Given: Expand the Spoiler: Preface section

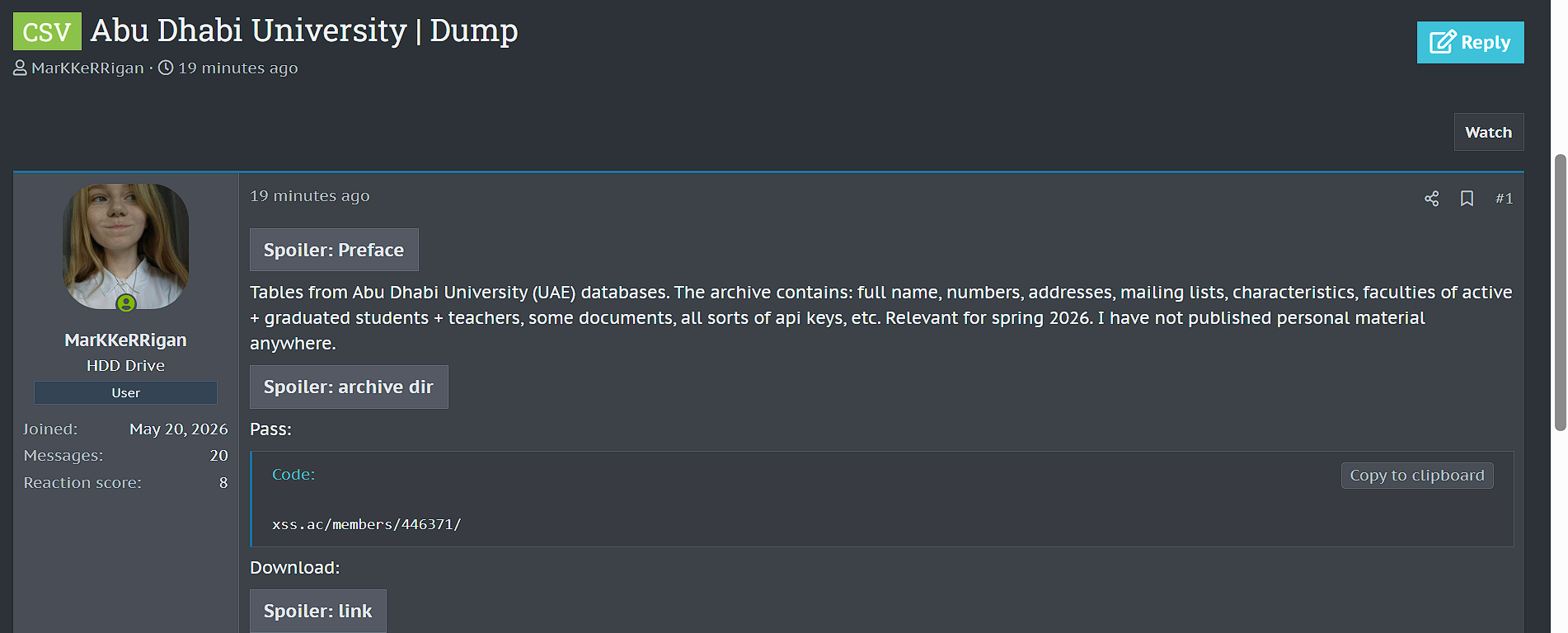Looking at the screenshot, I should point(334,250).
